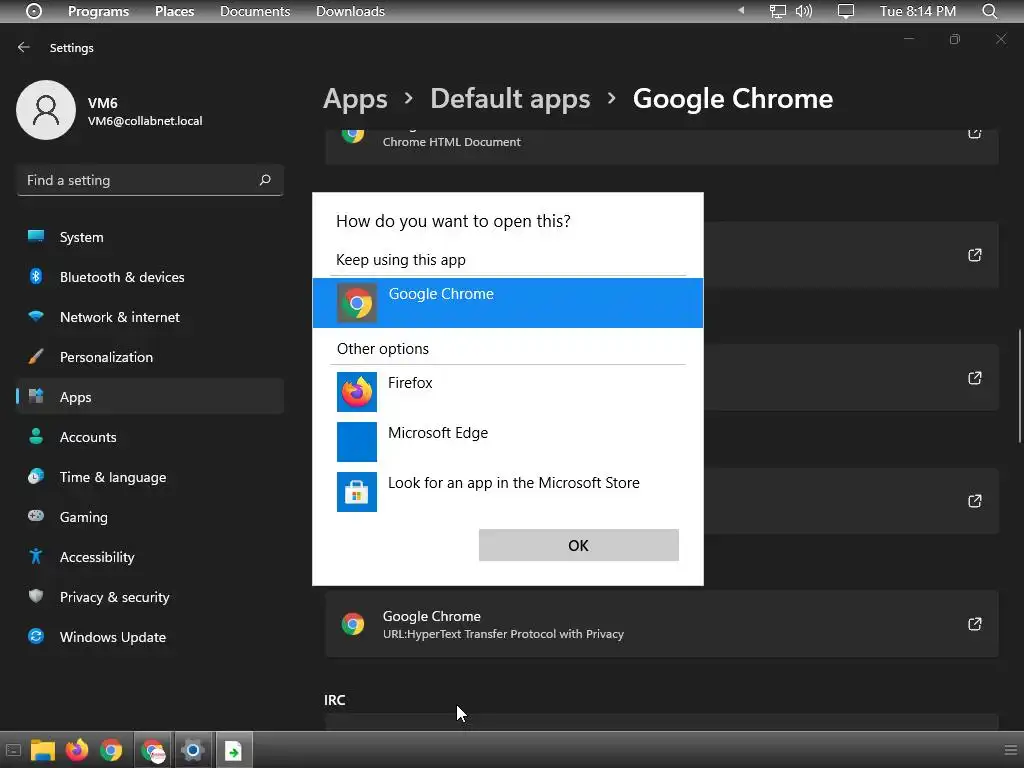The height and width of the screenshot is (768, 1024).
Task: Open the file manager taskbar icon
Action: coord(42,750)
